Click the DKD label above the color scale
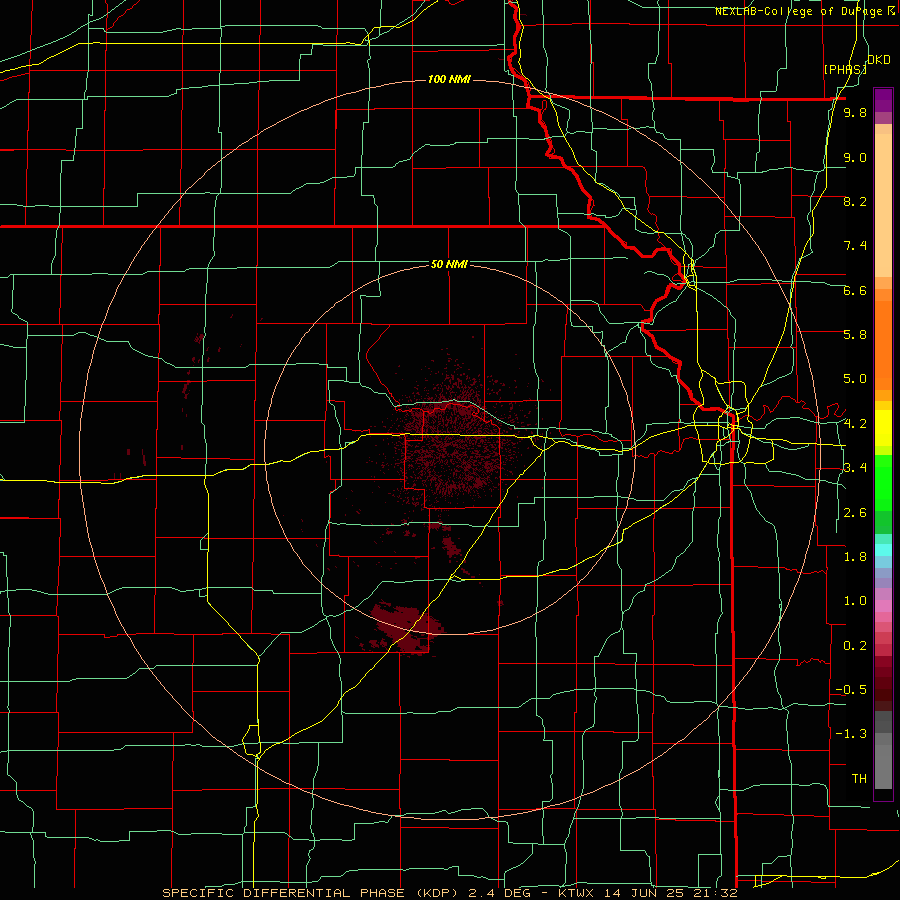 [879, 59]
